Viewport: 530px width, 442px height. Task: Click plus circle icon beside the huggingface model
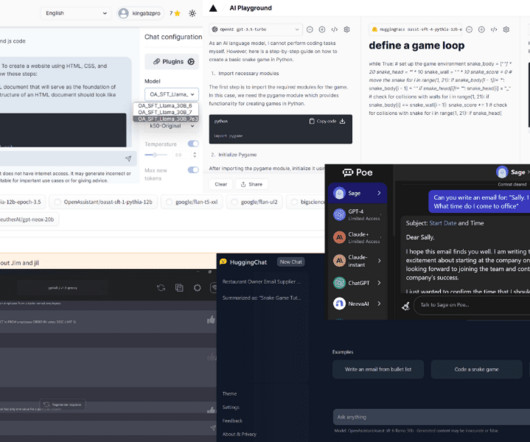(482, 30)
